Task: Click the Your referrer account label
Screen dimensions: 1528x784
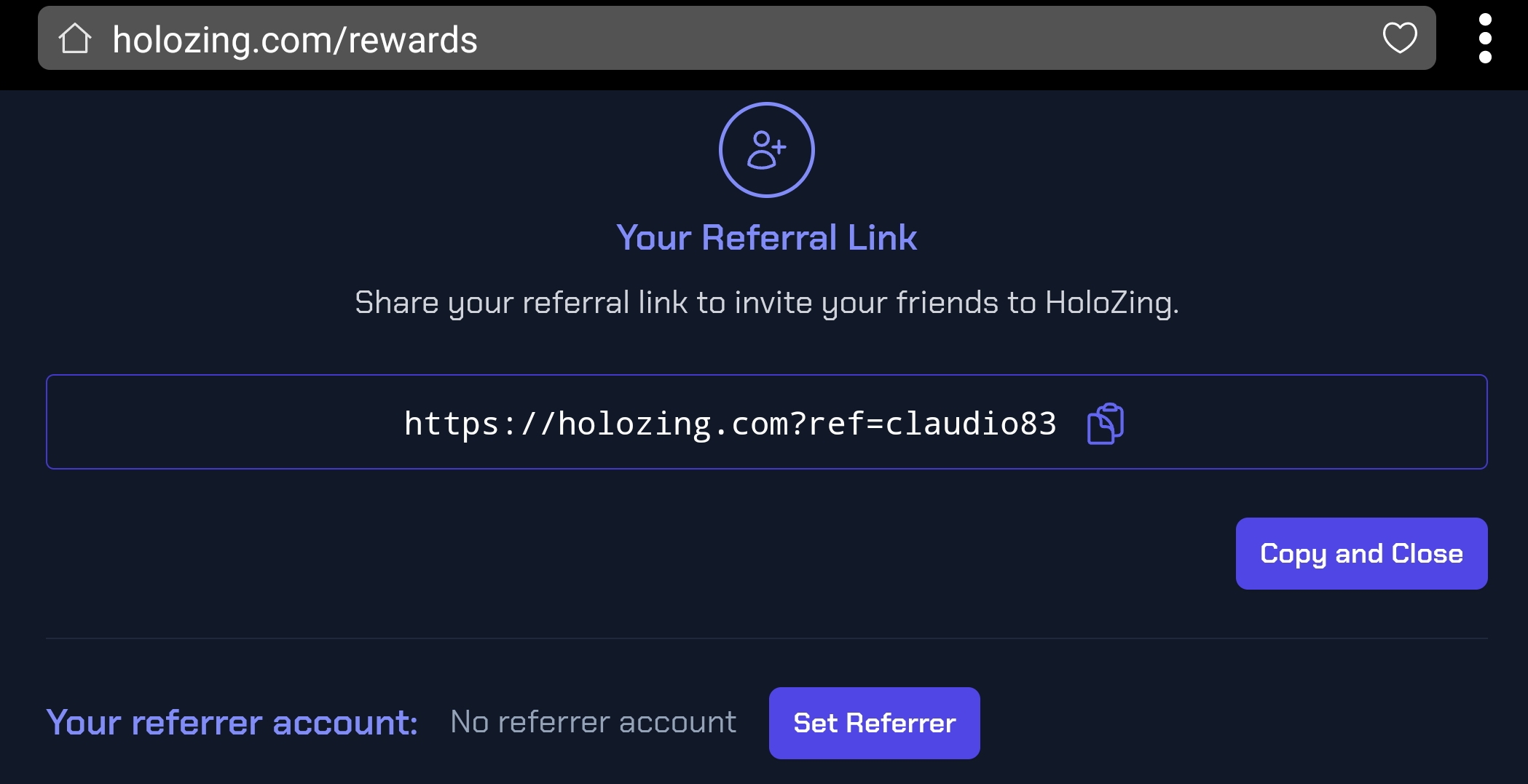Action: [232, 723]
